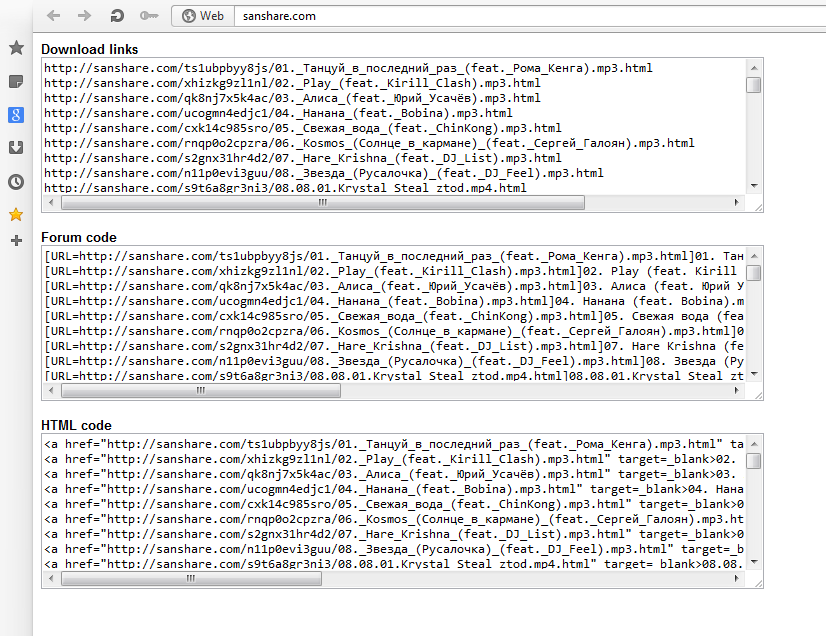This screenshot has height=636, width=826.
Task: Click the cxk14c985sro line in HTML code
Action: click(394, 504)
